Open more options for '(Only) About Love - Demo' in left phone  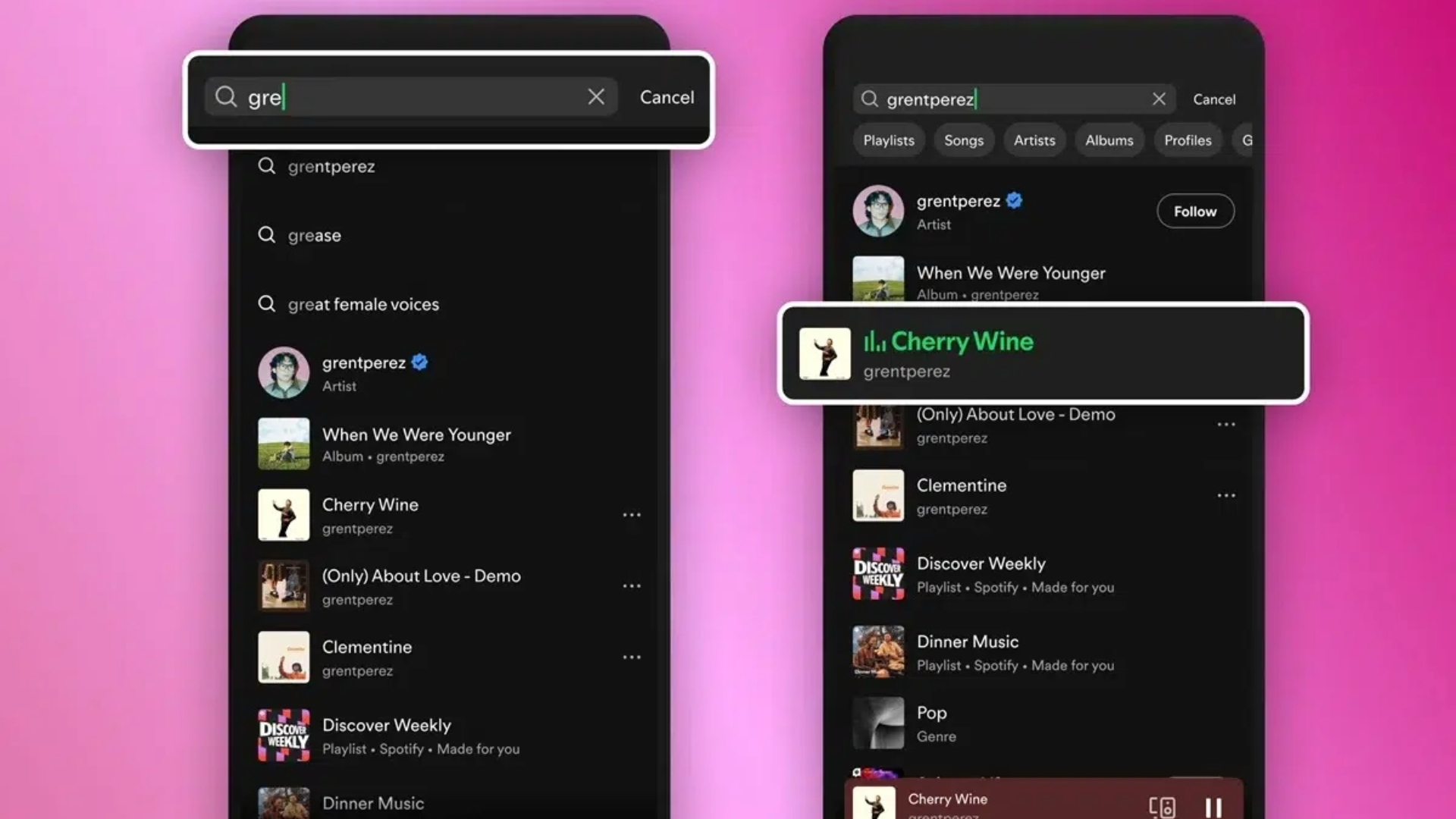(x=632, y=586)
